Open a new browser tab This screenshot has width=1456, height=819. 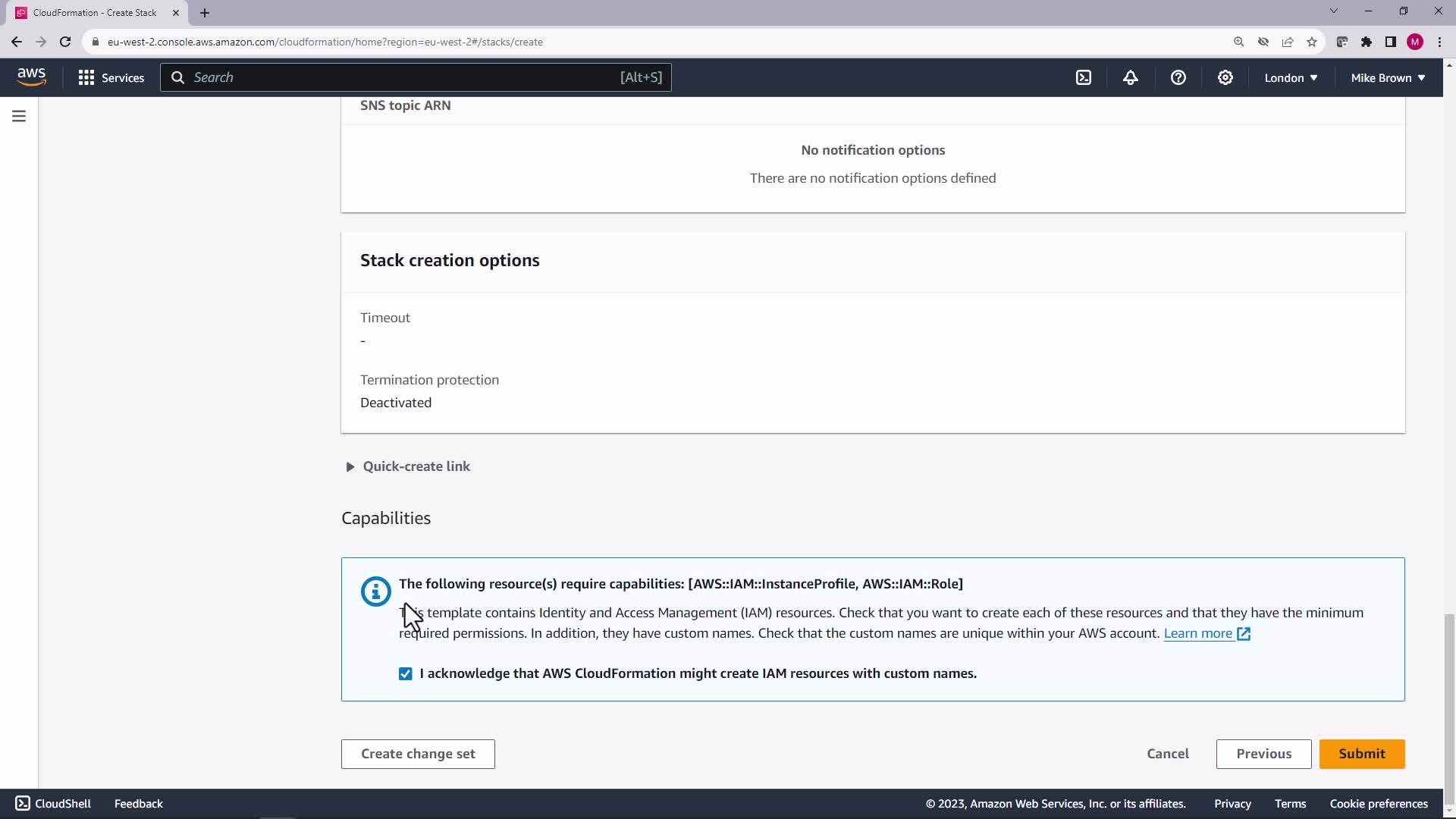[x=205, y=13]
